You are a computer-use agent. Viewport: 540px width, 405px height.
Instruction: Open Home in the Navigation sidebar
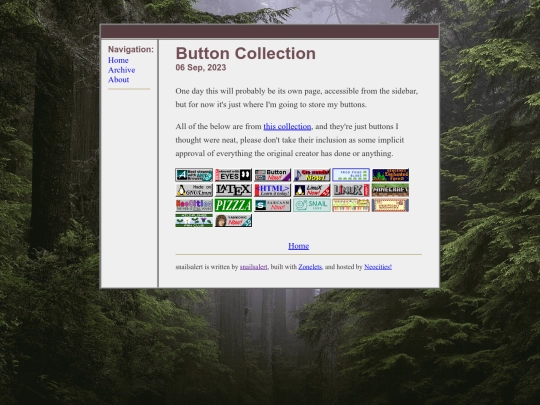coord(118,60)
